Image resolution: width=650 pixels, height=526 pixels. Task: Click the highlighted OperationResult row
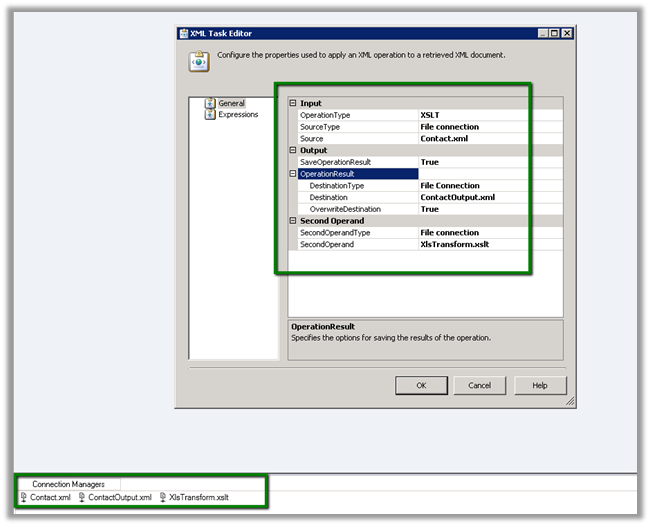(x=358, y=174)
